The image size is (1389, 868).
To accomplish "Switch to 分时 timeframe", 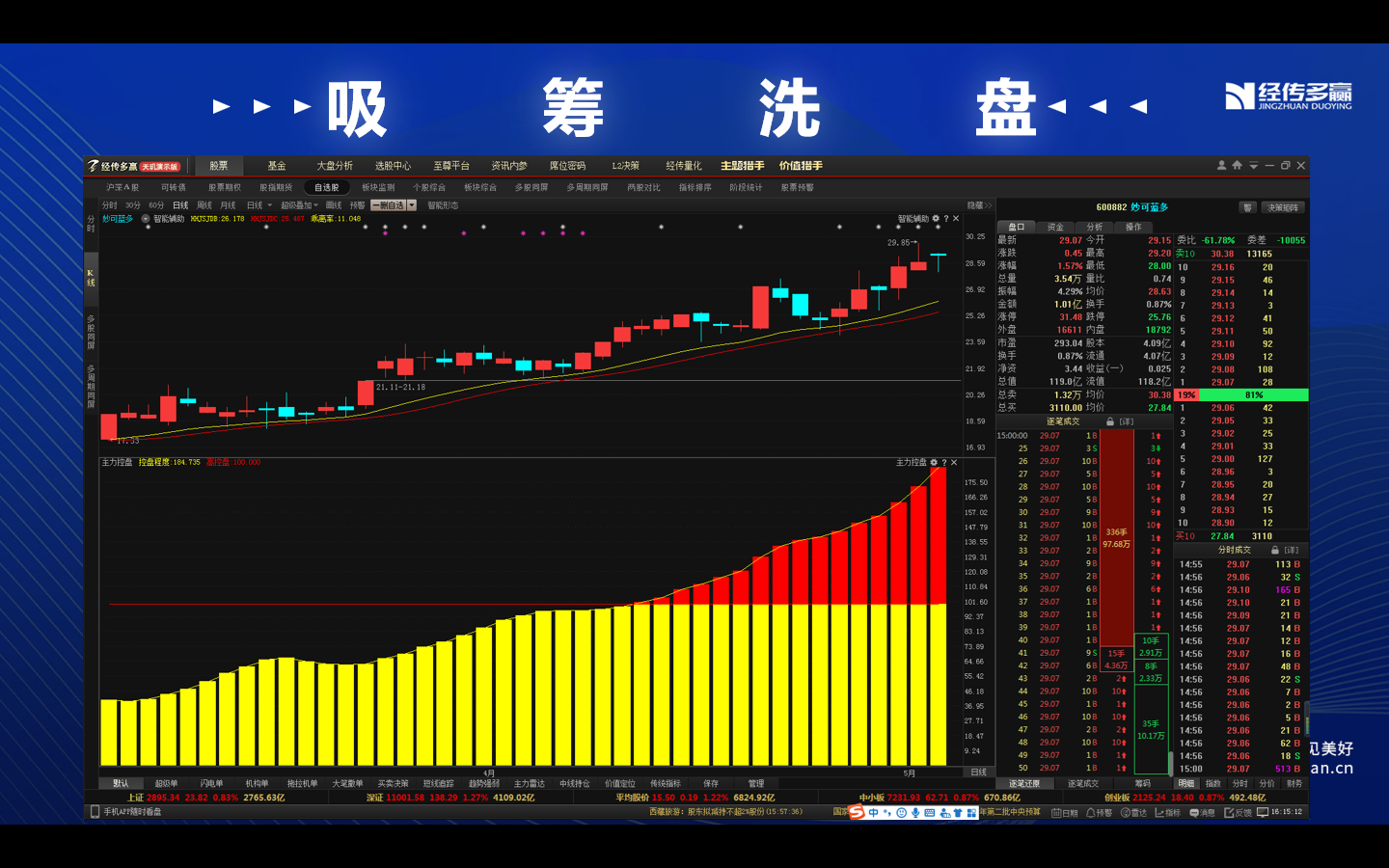I will pyautogui.click(x=109, y=205).
